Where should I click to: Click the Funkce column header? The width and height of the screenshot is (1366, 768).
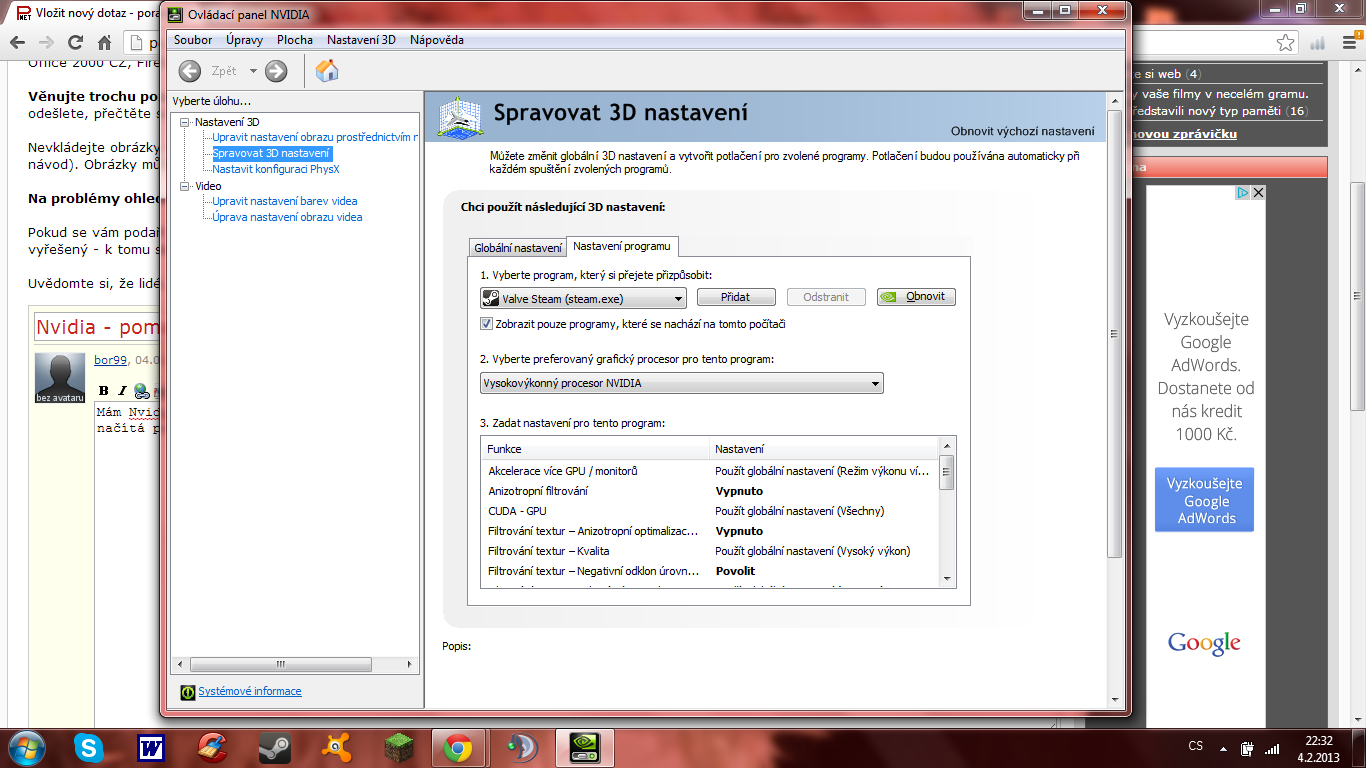[595, 449]
